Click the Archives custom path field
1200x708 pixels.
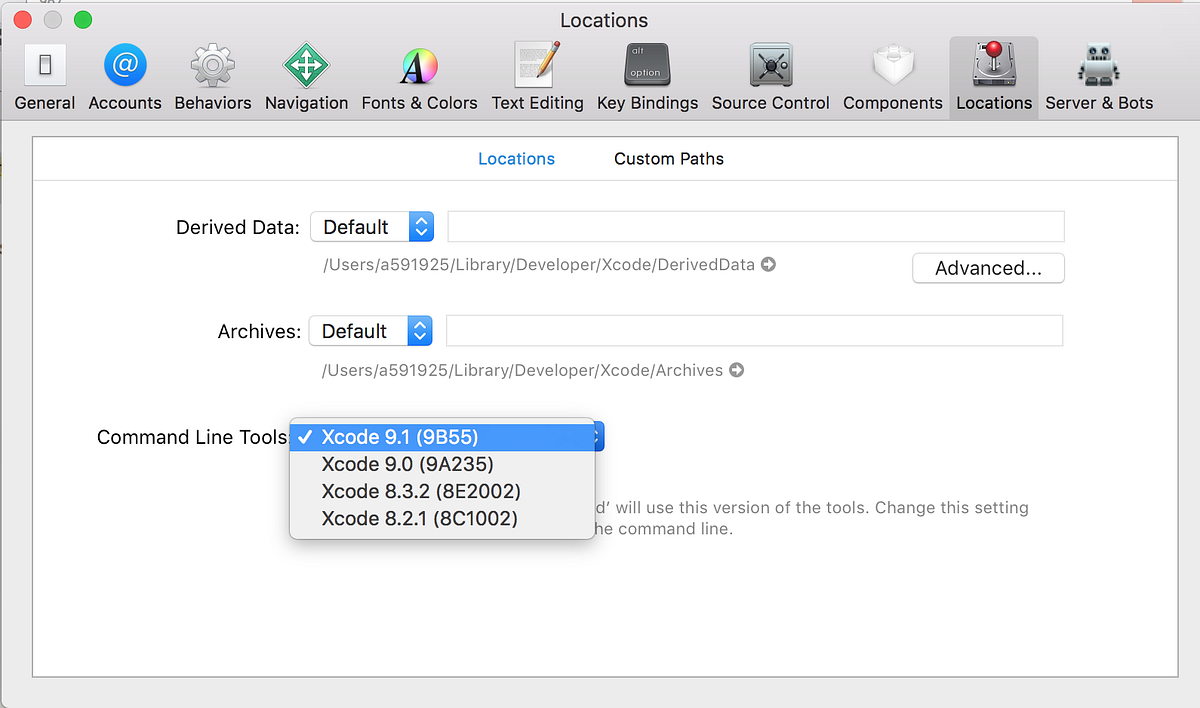pyautogui.click(x=756, y=330)
